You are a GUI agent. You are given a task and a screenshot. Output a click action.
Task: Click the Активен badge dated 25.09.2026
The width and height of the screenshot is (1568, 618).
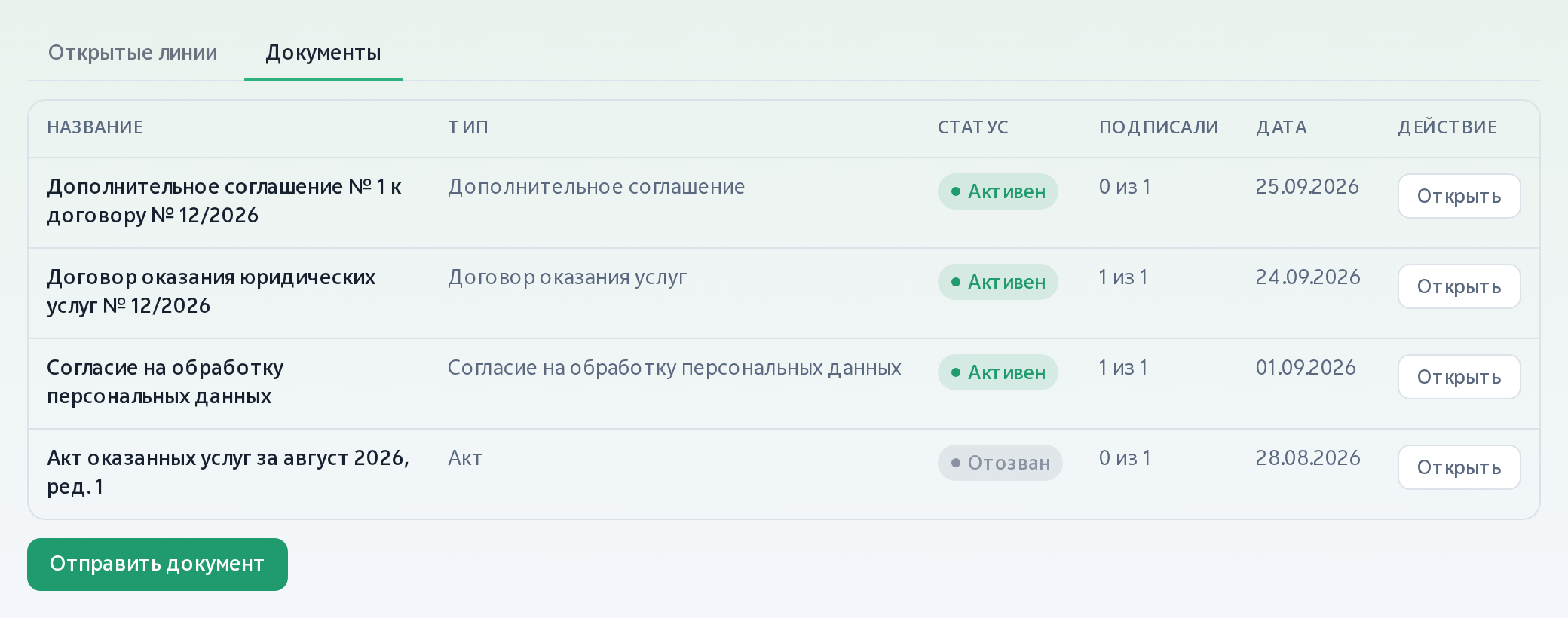tap(997, 191)
